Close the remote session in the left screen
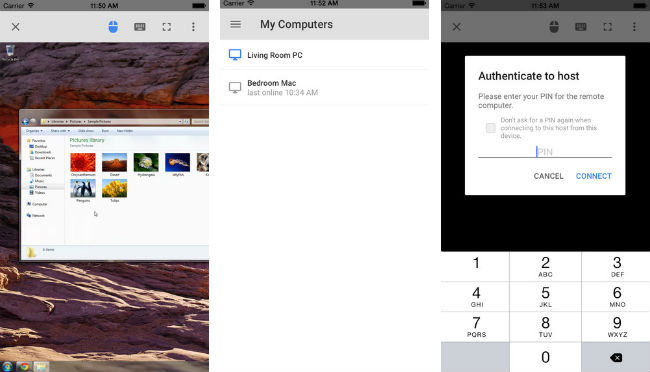 (15, 27)
